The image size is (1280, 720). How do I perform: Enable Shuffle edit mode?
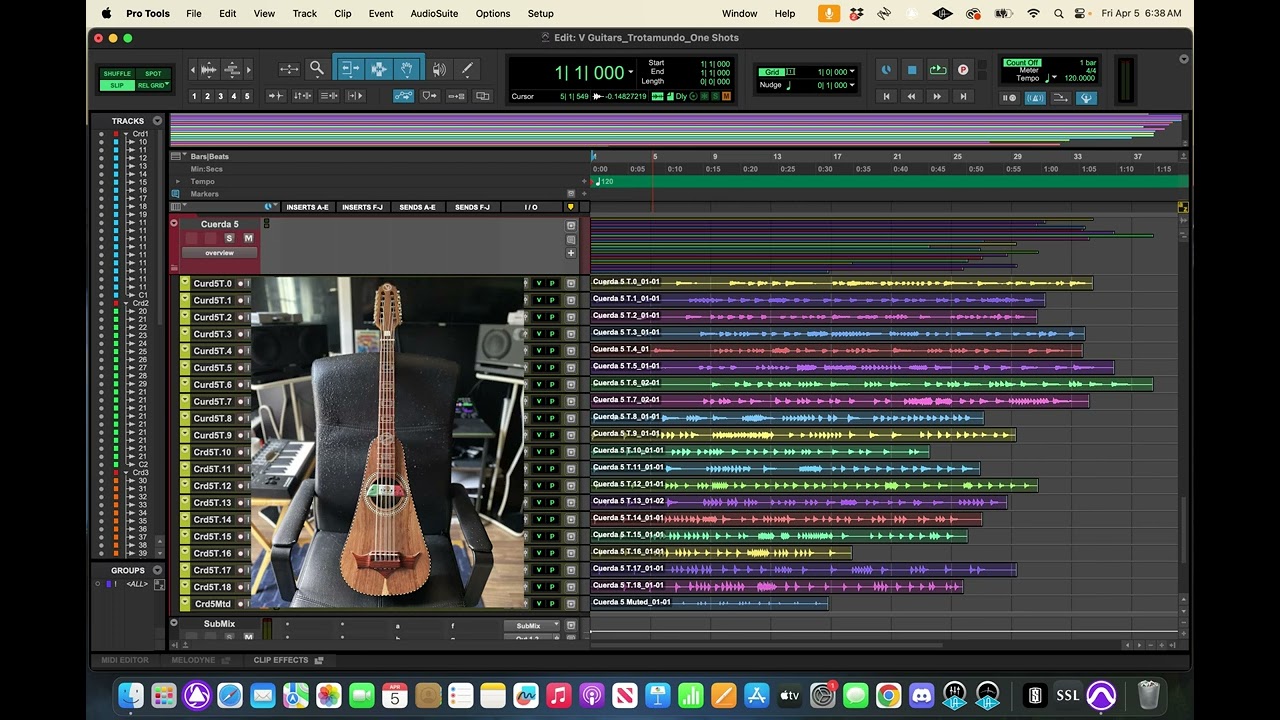tap(117, 73)
